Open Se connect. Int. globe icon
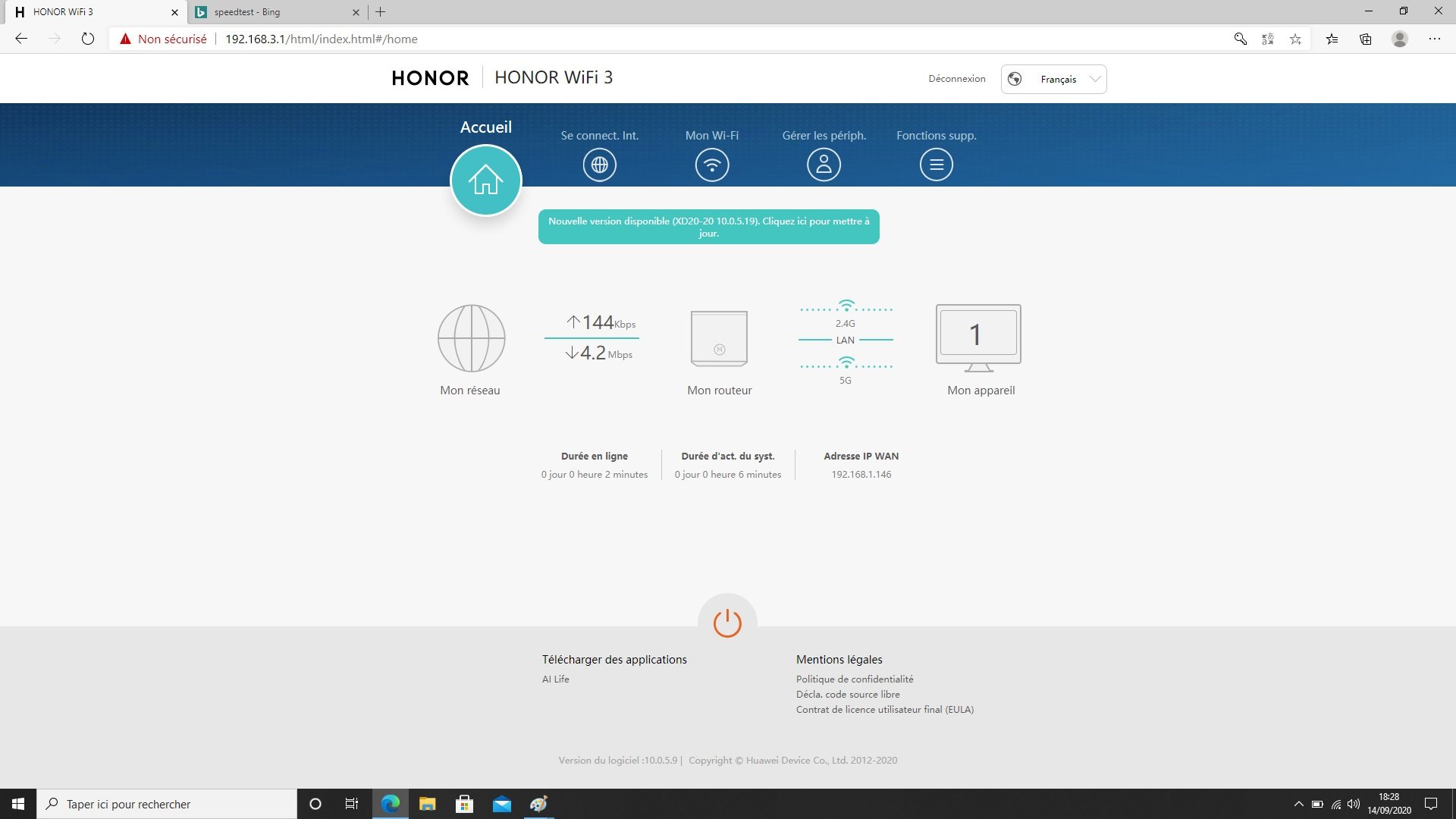Viewport: 1456px width, 819px height. point(600,165)
